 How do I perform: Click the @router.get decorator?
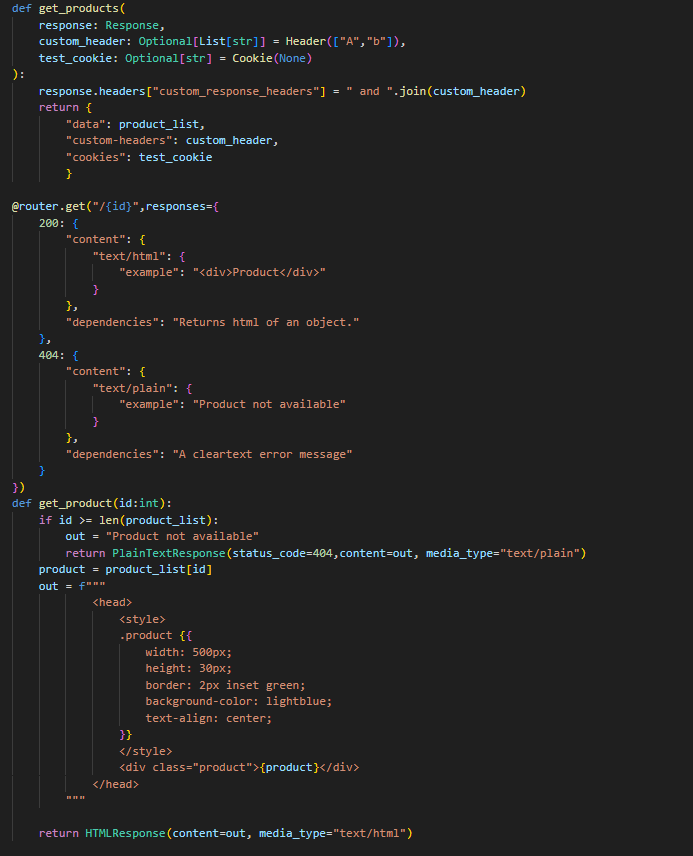49,206
